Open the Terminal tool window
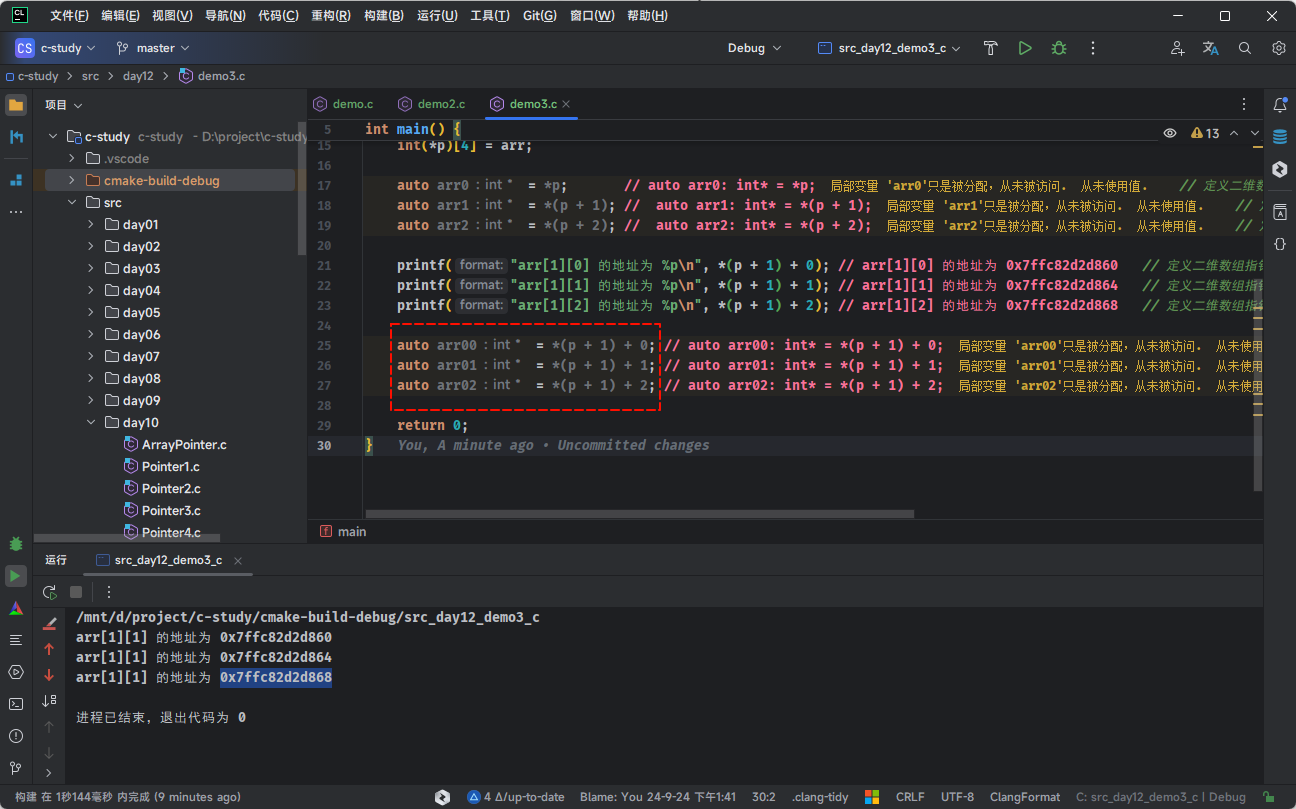 [x=16, y=703]
